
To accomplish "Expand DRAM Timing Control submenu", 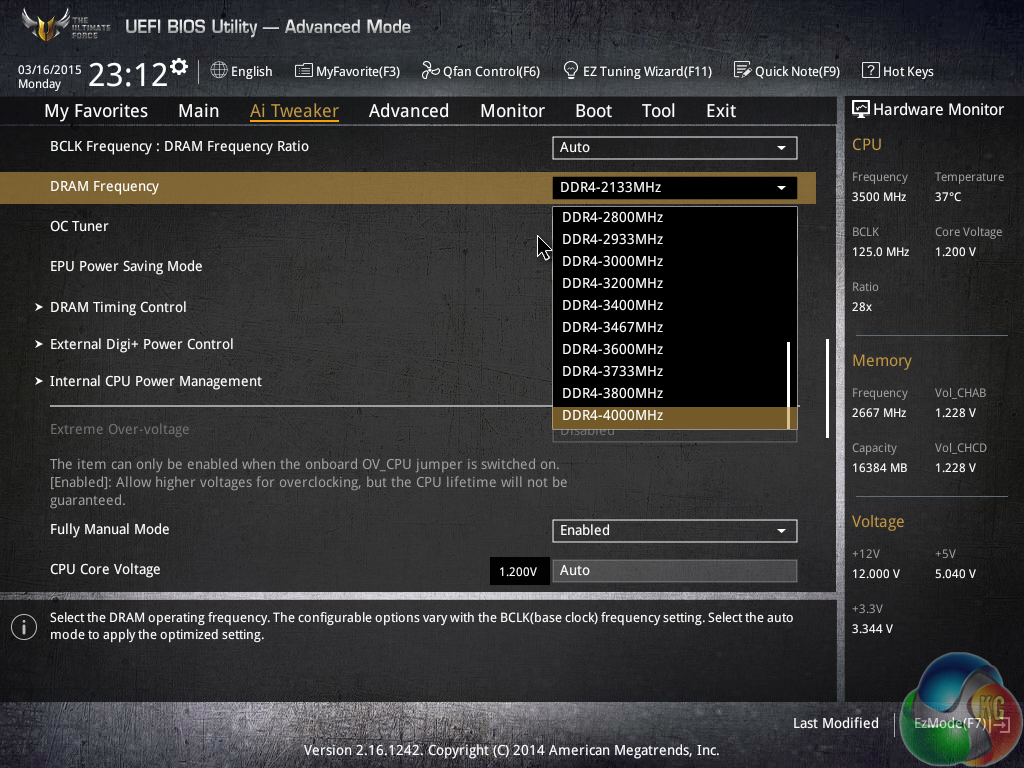I will tap(118, 307).
